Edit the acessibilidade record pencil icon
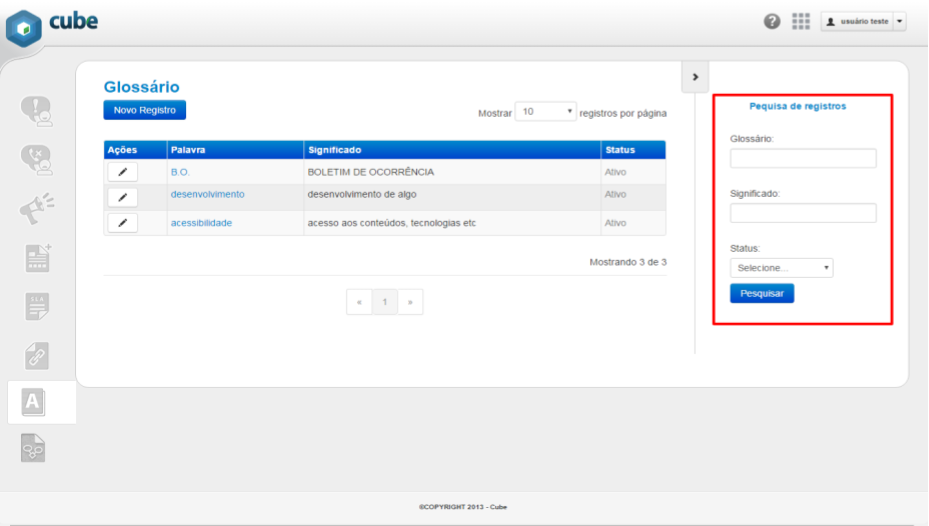Viewport: 929px width, 526px height. click(123, 223)
